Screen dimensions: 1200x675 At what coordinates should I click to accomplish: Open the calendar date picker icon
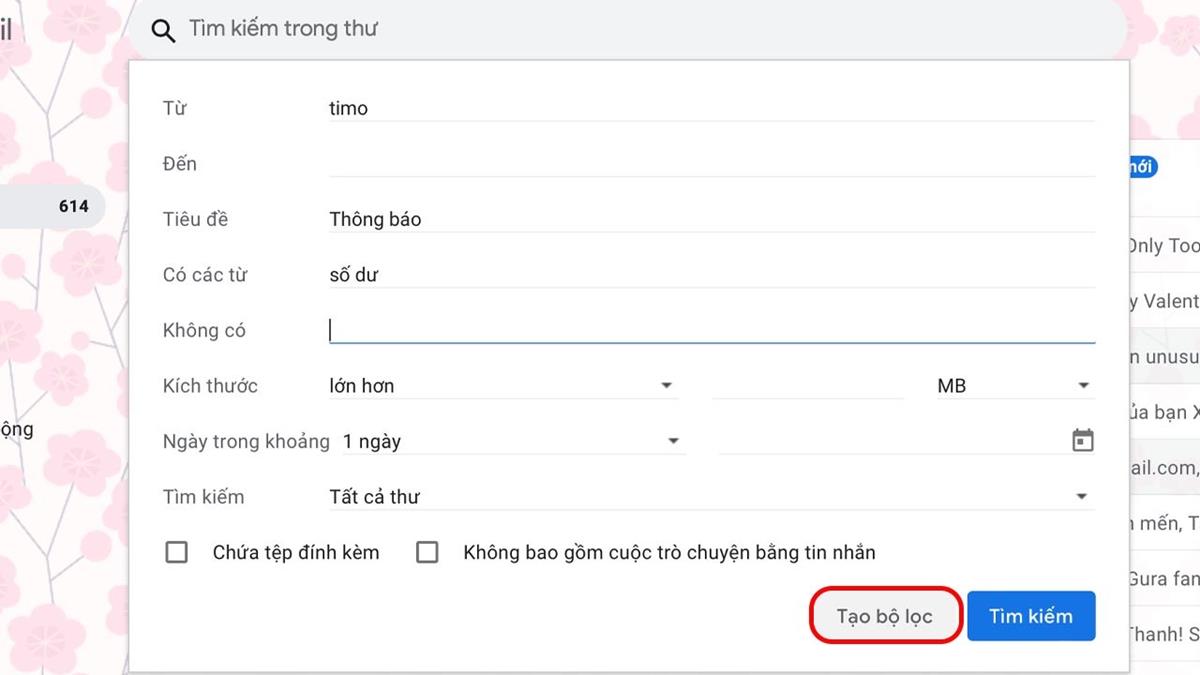(x=1082, y=441)
